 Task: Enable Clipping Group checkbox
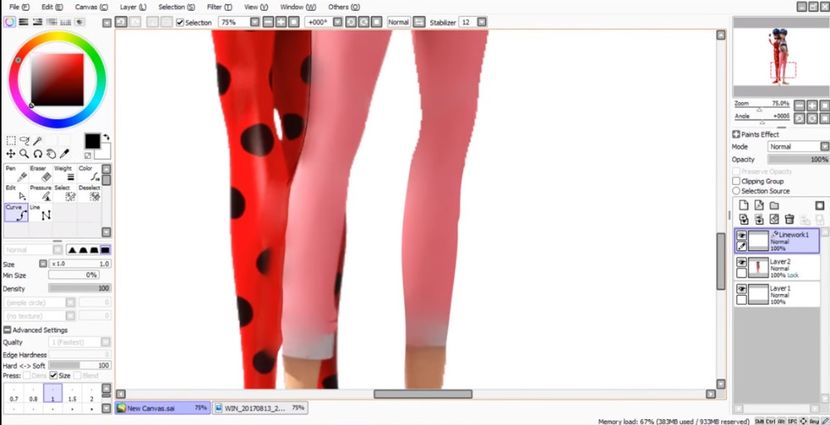[736, 181]
